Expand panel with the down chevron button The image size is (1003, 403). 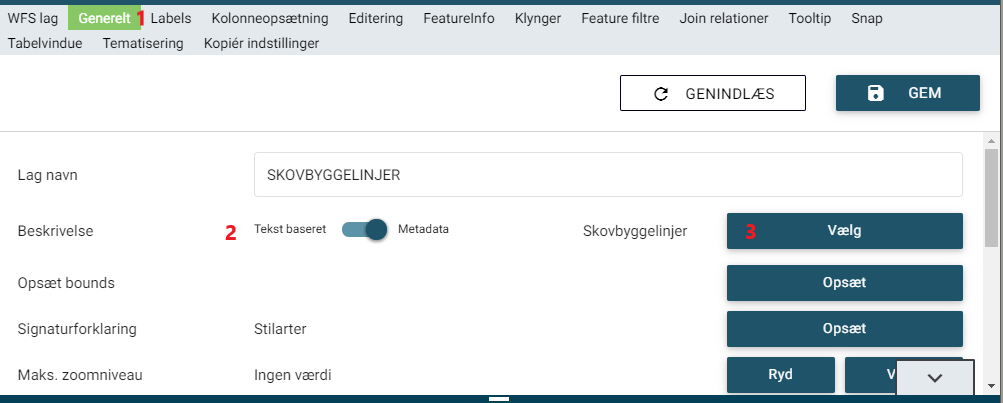tap(935, 377)
